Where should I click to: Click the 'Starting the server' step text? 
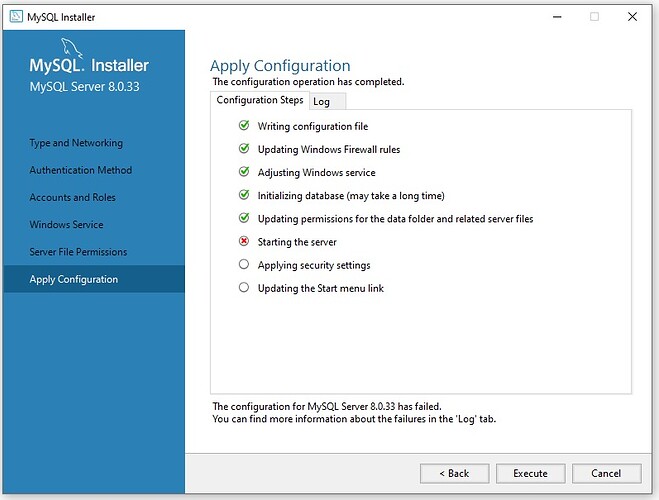coord(297,242)
